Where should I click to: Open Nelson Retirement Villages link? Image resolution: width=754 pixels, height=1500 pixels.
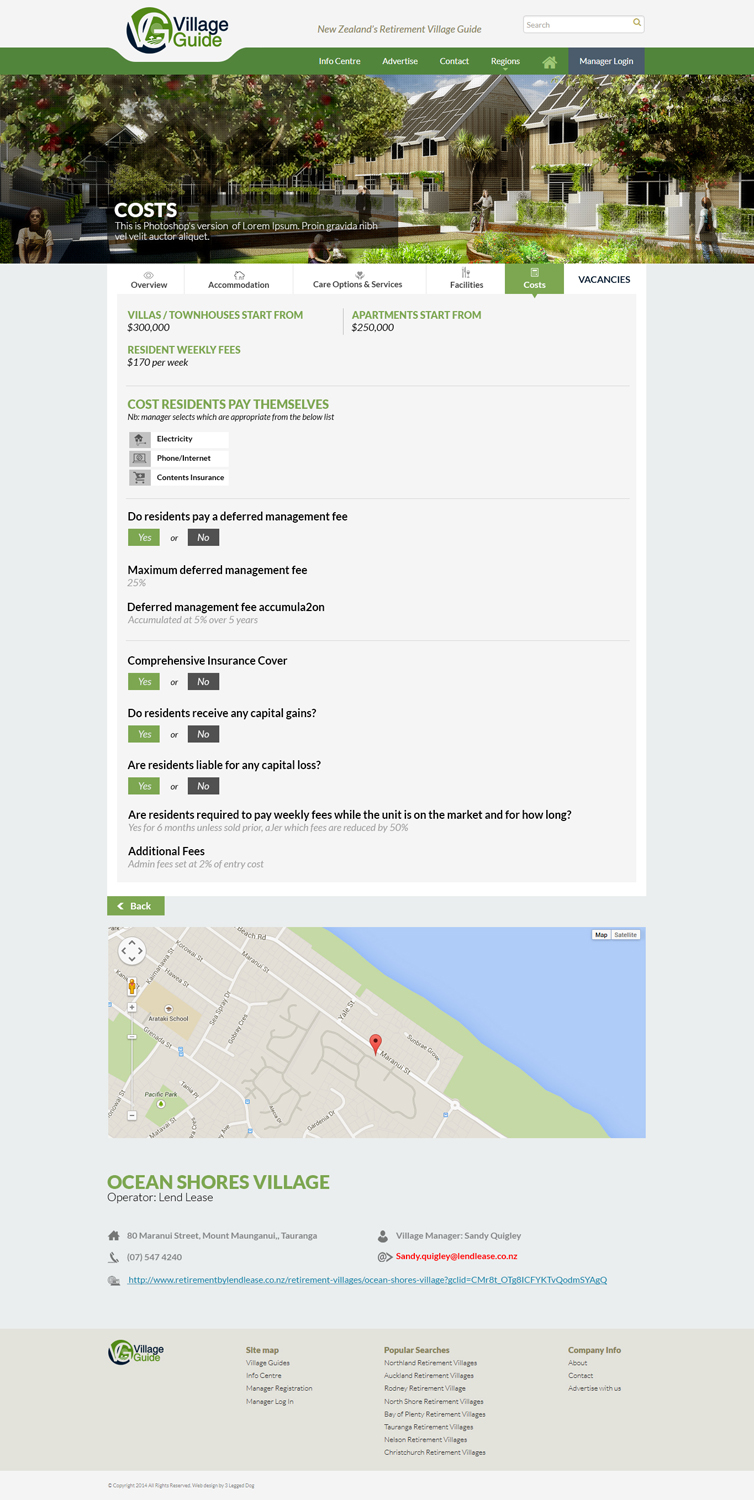tap(426, 1439)
